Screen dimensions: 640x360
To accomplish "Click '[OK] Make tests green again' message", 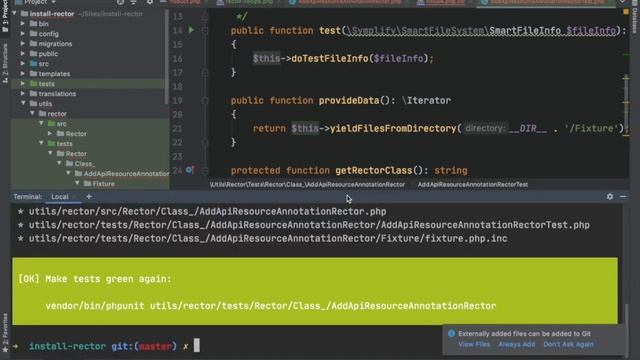I will [x=95, y=279].
